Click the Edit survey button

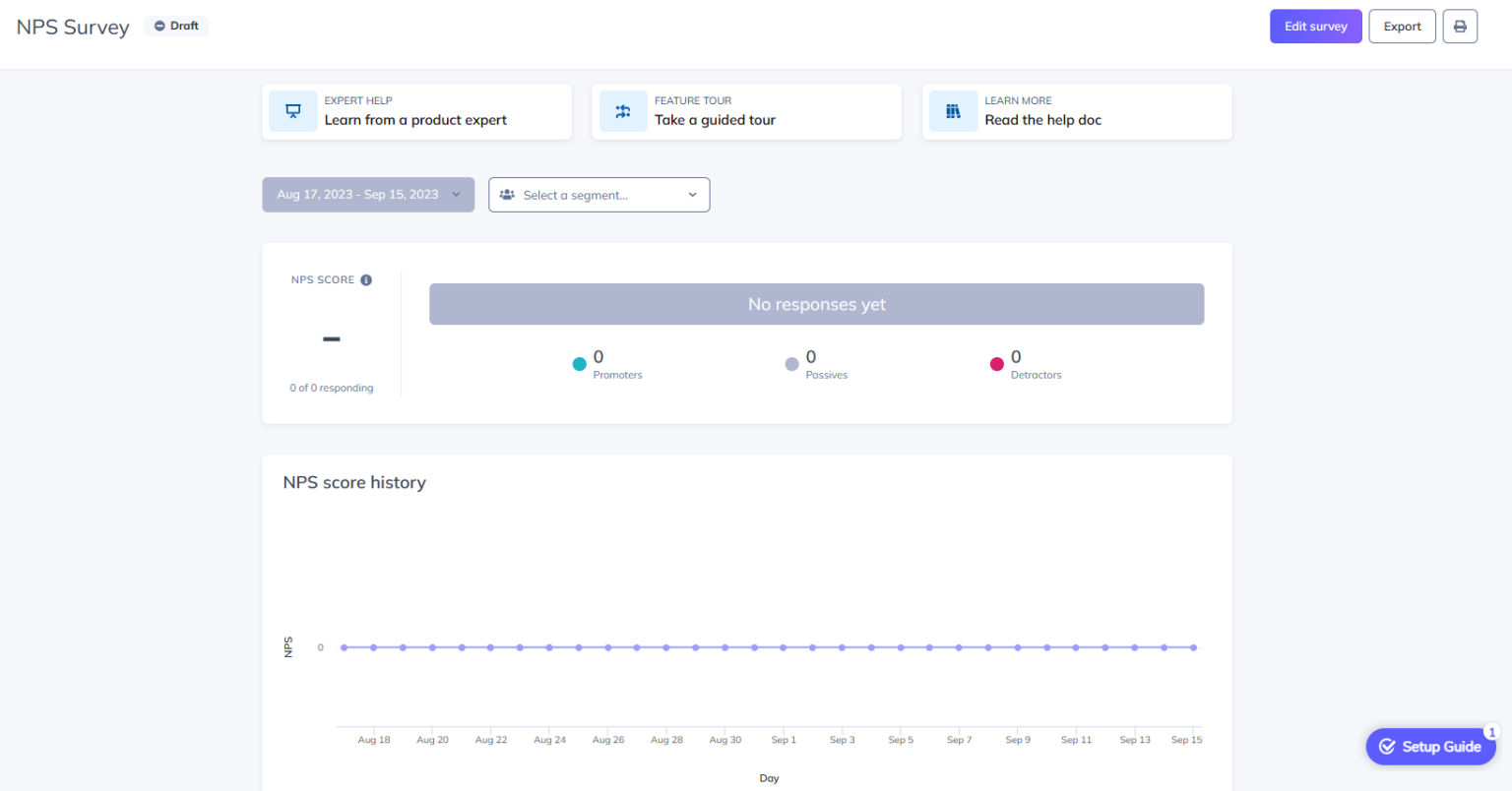tap(1315, 26)
